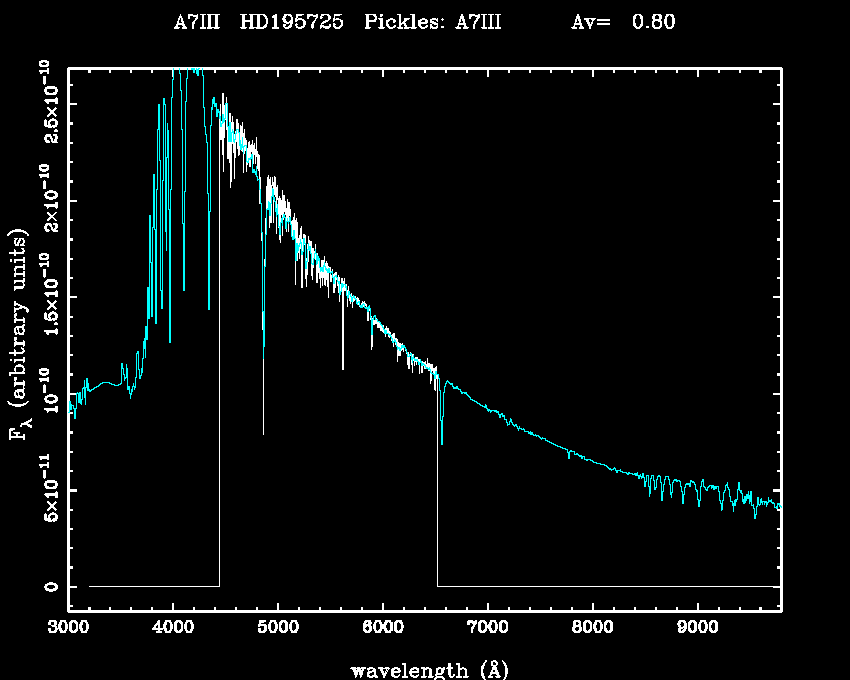The width and height of the screenshot is (850, 680).
Task: Click the 0 tick label on y-axis
Action: point(48,586)
